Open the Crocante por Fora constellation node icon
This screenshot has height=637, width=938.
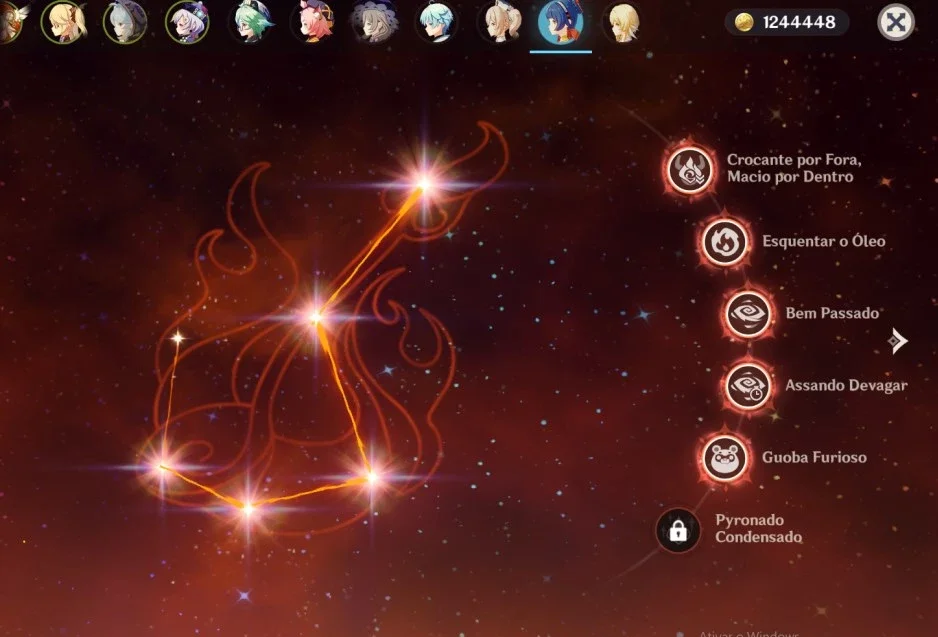point(690,170)
